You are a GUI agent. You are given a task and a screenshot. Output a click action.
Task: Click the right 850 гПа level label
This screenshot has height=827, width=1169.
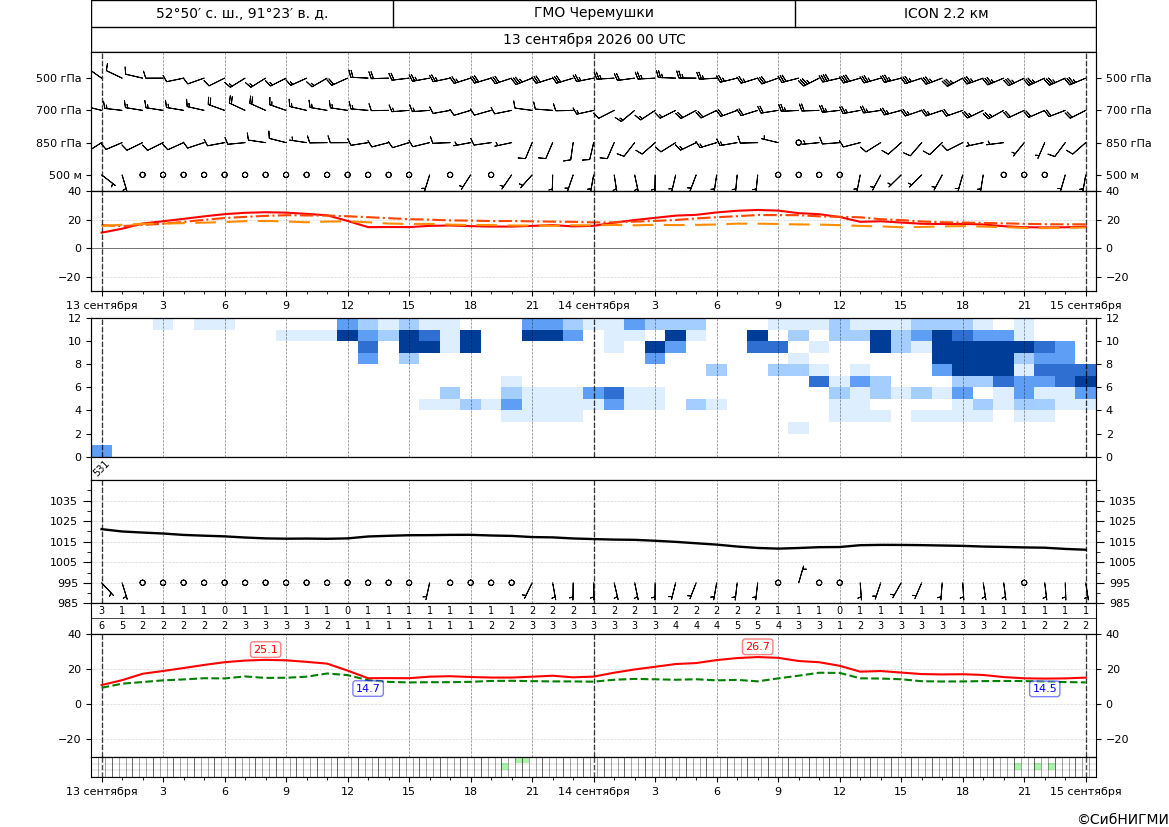point(1129,143)
